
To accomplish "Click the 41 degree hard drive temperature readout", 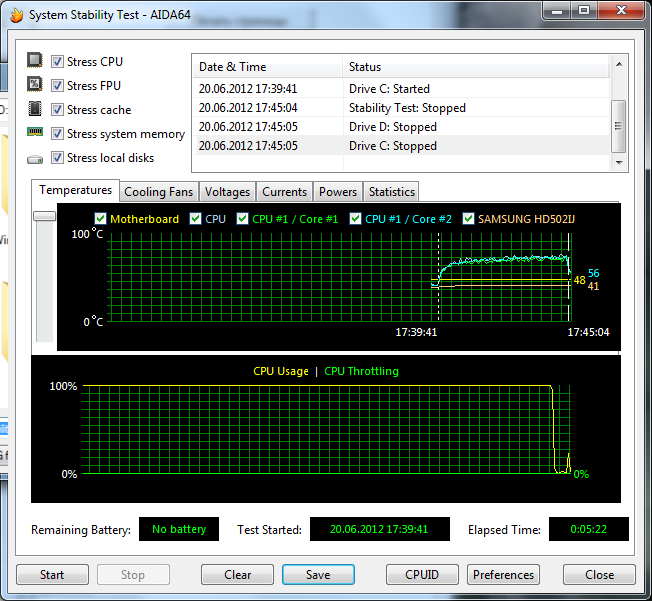I will tap(593, 286).
